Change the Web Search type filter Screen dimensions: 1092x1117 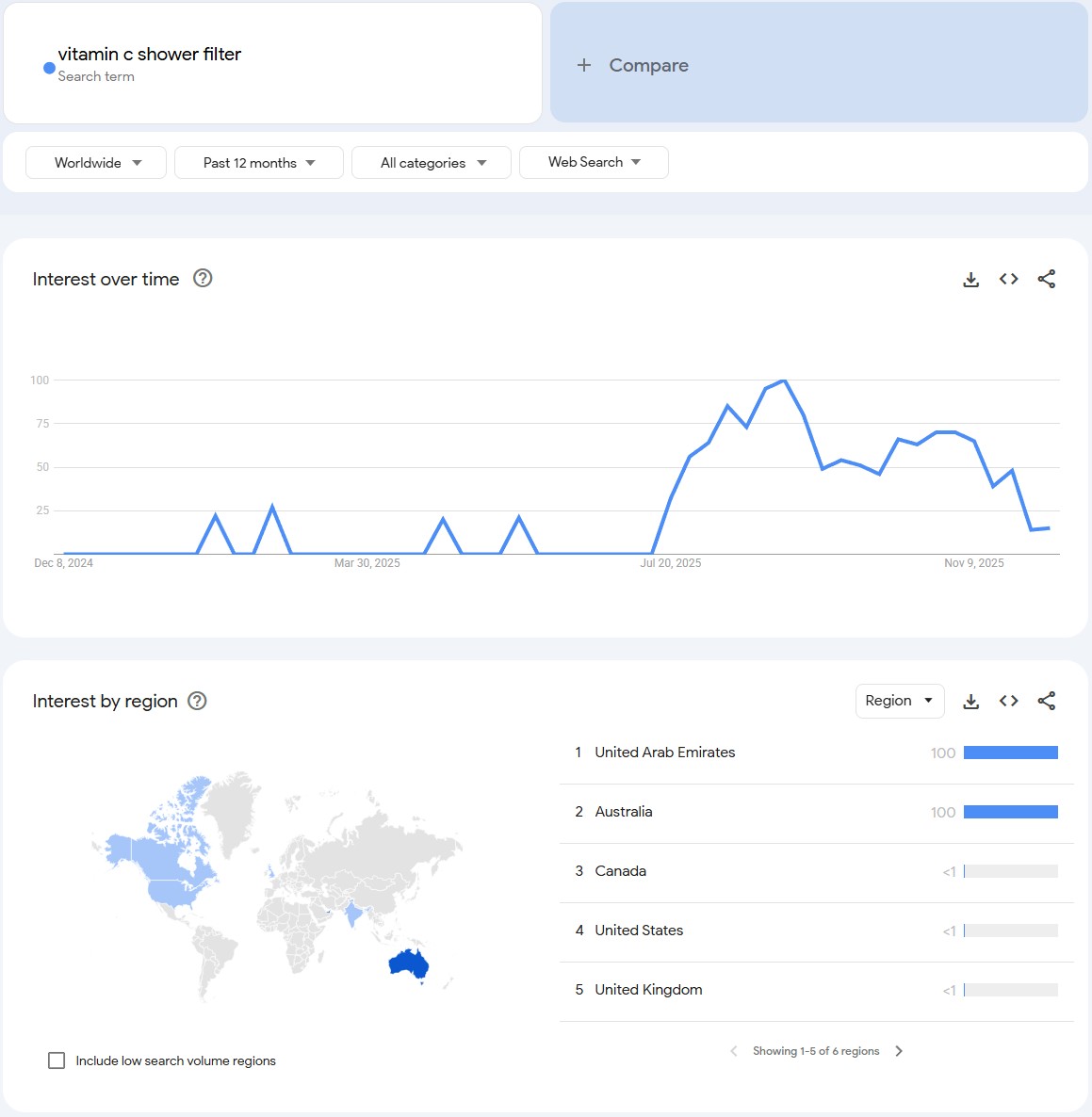[x=594, y=162]
